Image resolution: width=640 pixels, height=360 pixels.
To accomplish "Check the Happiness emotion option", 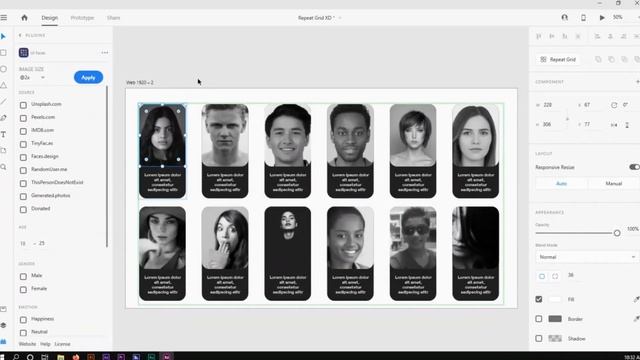I will tap(23, 320).
